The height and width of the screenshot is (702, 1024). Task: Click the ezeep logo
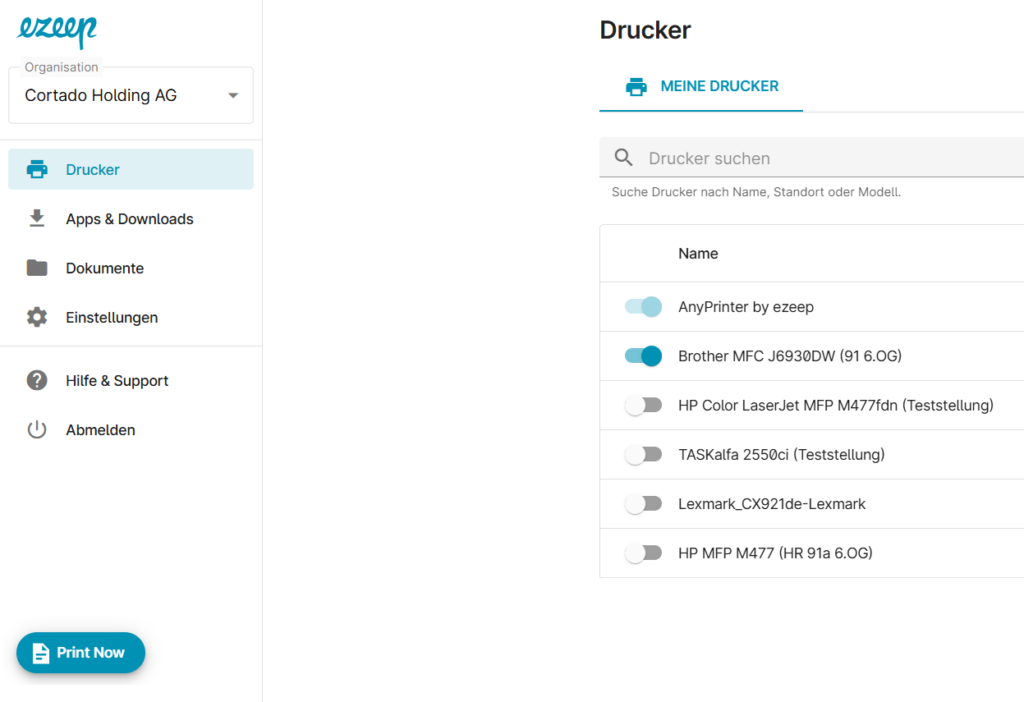56,31
